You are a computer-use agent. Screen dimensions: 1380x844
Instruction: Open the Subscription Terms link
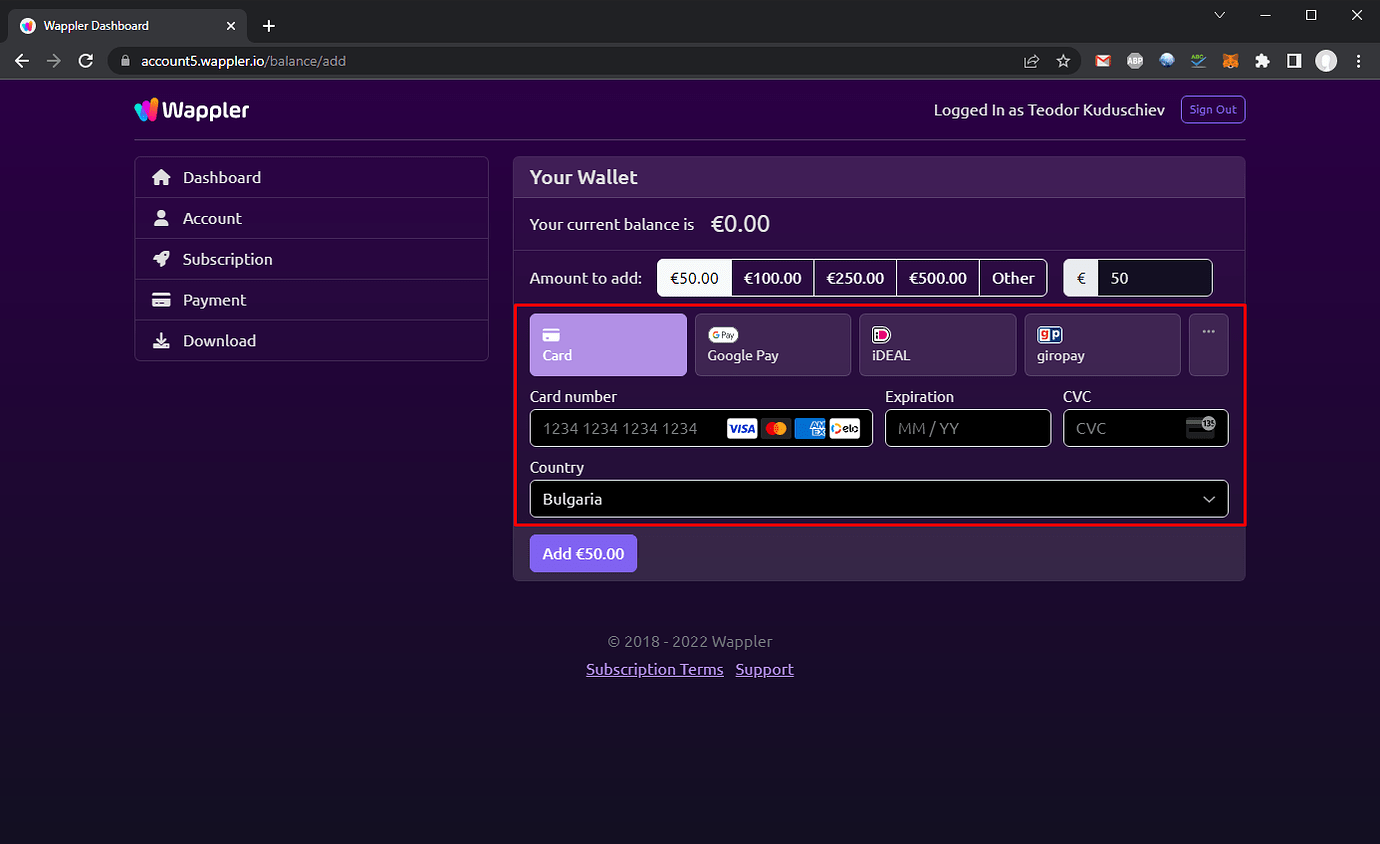(x=654, y=669)
